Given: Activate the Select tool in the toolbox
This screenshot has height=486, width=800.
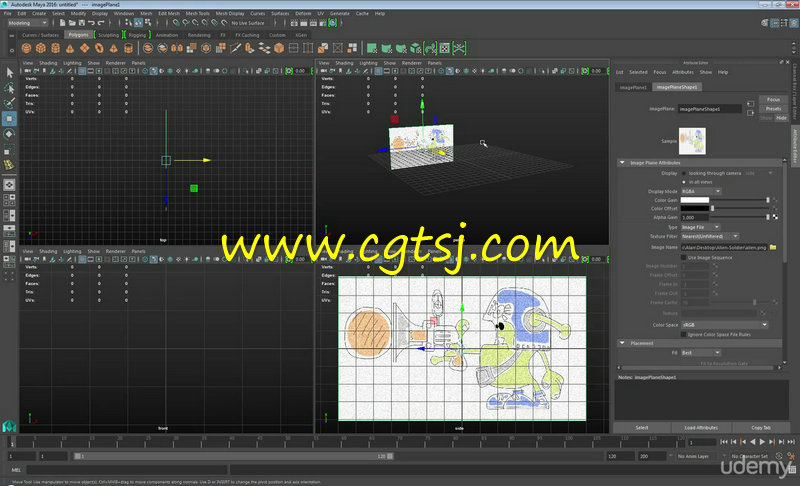Looking at the screenshot, I should click(9, 72).
